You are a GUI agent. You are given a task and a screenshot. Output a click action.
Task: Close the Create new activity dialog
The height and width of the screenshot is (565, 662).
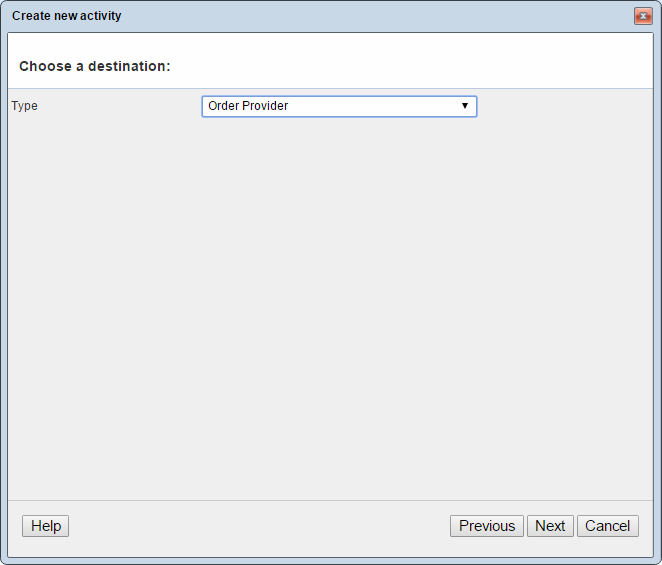[x=642, y=16]
